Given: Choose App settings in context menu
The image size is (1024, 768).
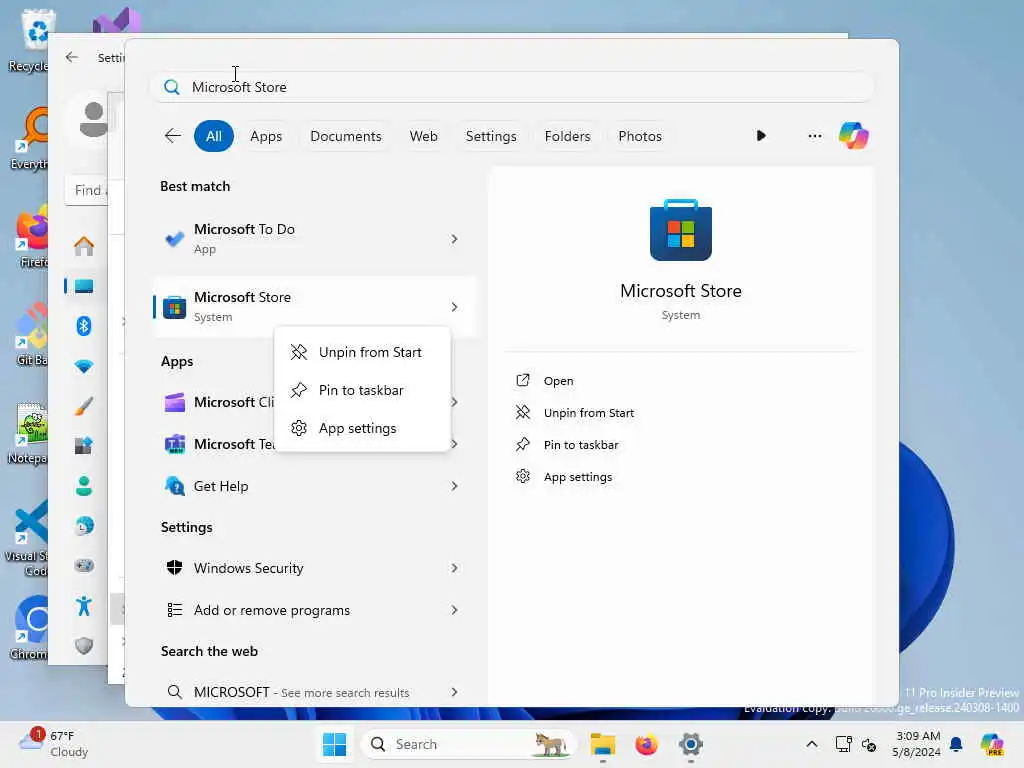Looking at the screenshot, I should click(x=362, y=428).
